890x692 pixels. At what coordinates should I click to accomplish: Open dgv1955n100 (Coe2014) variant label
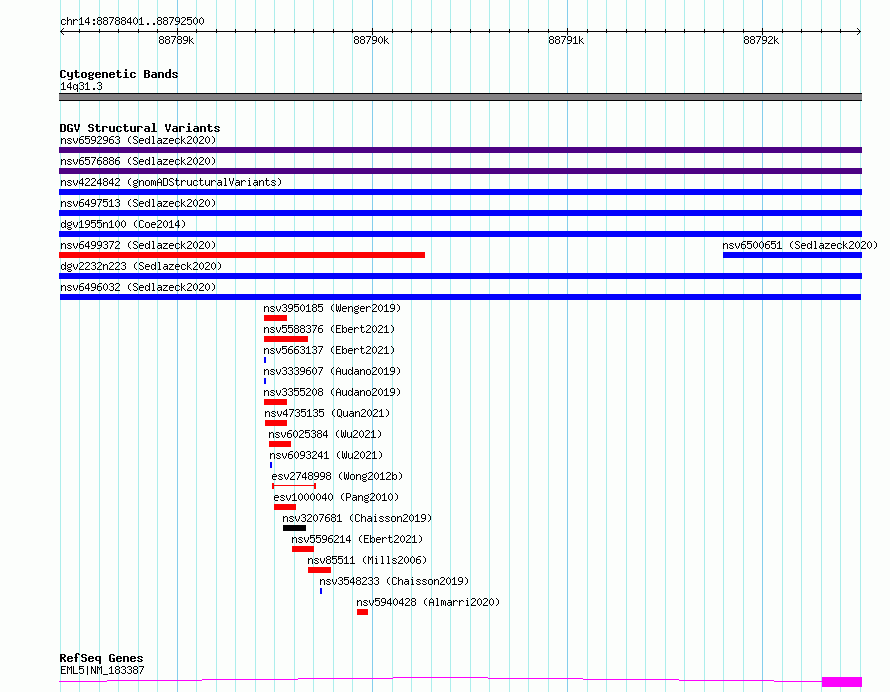pos(123,224)
